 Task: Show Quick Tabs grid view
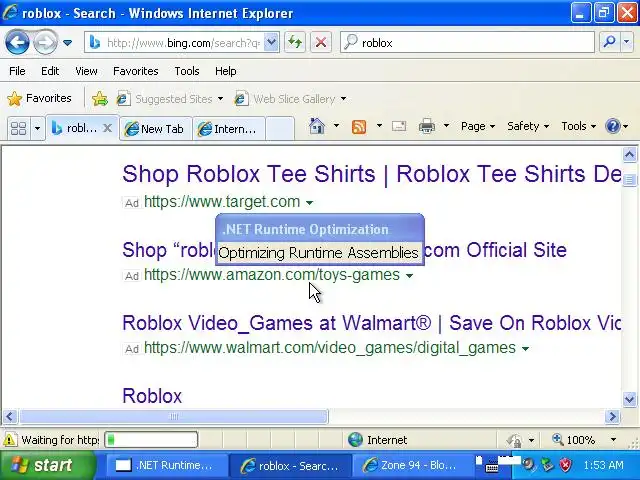[x=18, y=129]
